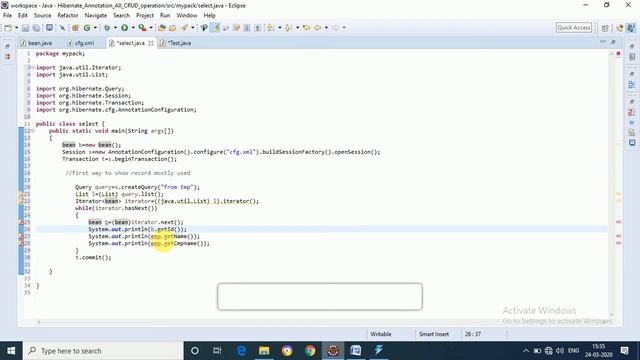Click the Open Task toolbar icon
640x360 pixels.
pos(172,28)
